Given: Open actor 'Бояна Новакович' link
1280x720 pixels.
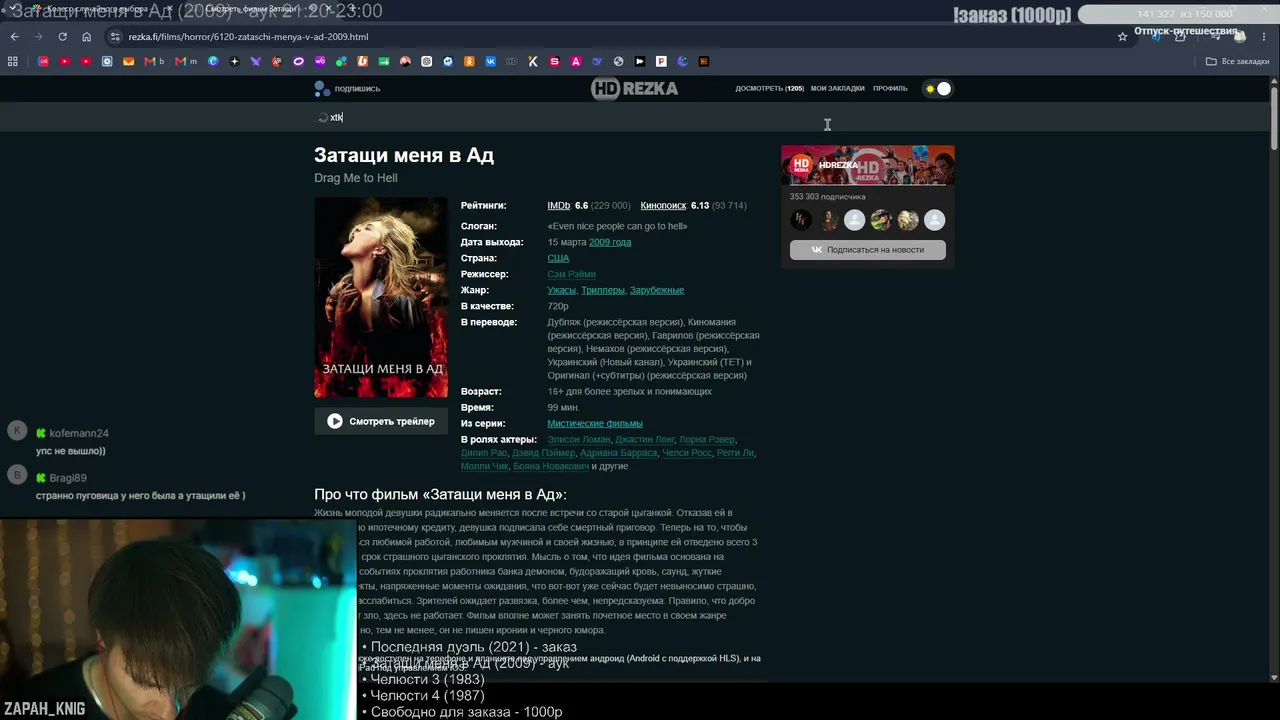Looking at the screenshot, I should pos(551,466).
